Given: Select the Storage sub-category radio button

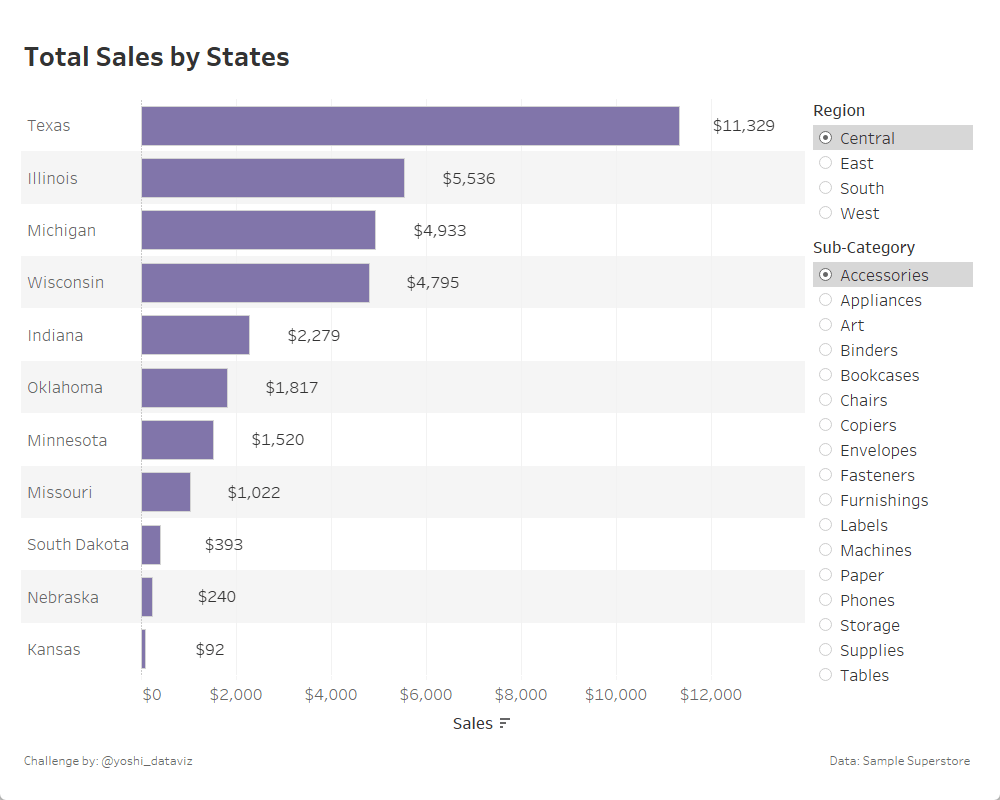Looking at the screenshot, I should pyautogui.click(x=826, y=625).
